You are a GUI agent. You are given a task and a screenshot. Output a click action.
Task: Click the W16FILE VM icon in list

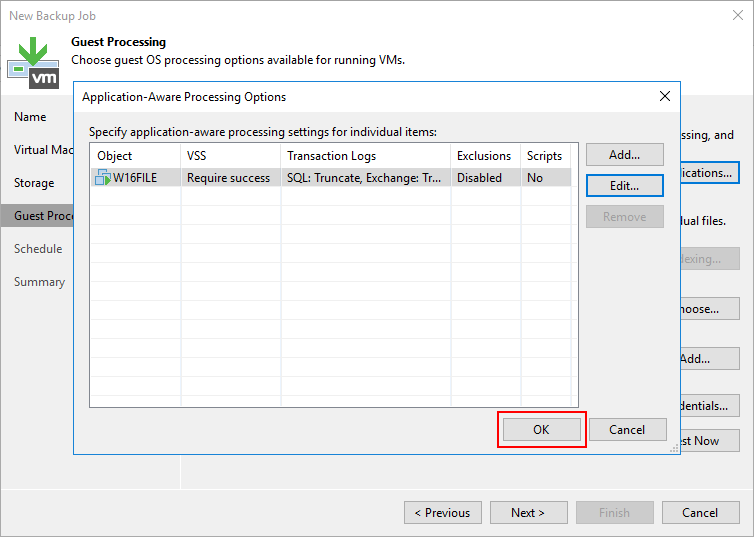(103, 178)
